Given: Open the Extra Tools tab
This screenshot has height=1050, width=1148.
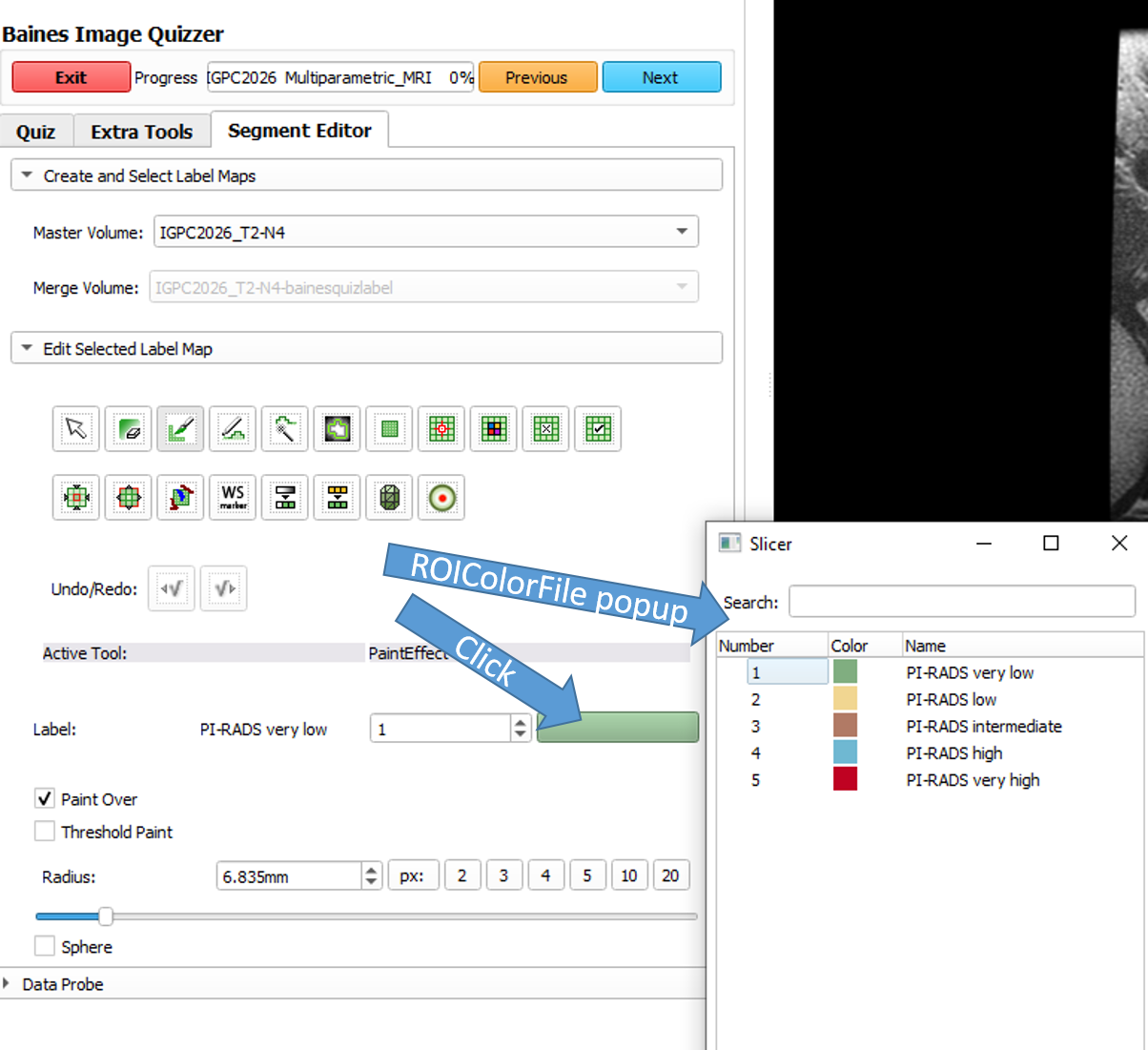Looking at the screenshot, I should click(x=141, y=132).
